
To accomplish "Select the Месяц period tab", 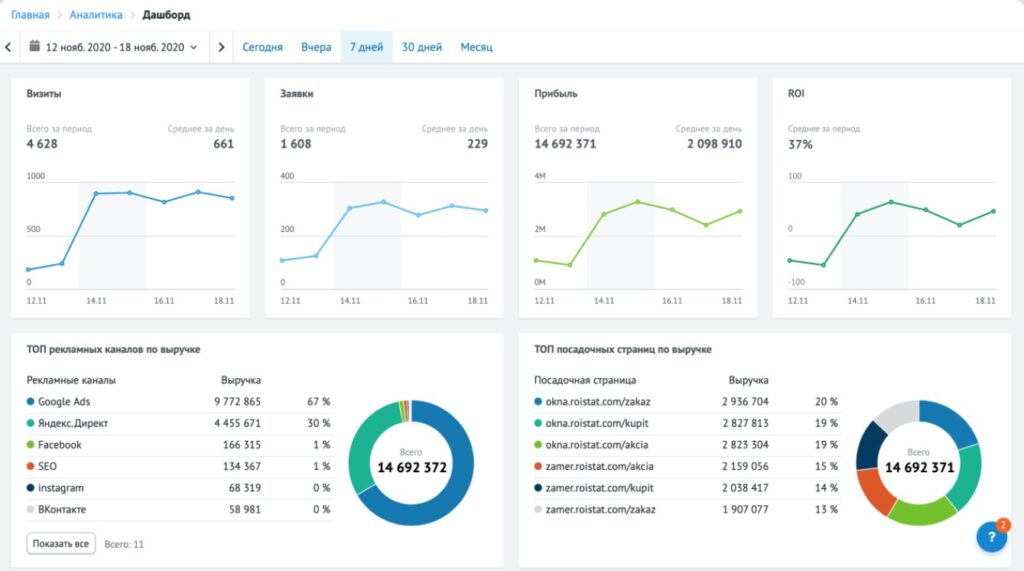I will click(x=477, y=47).
